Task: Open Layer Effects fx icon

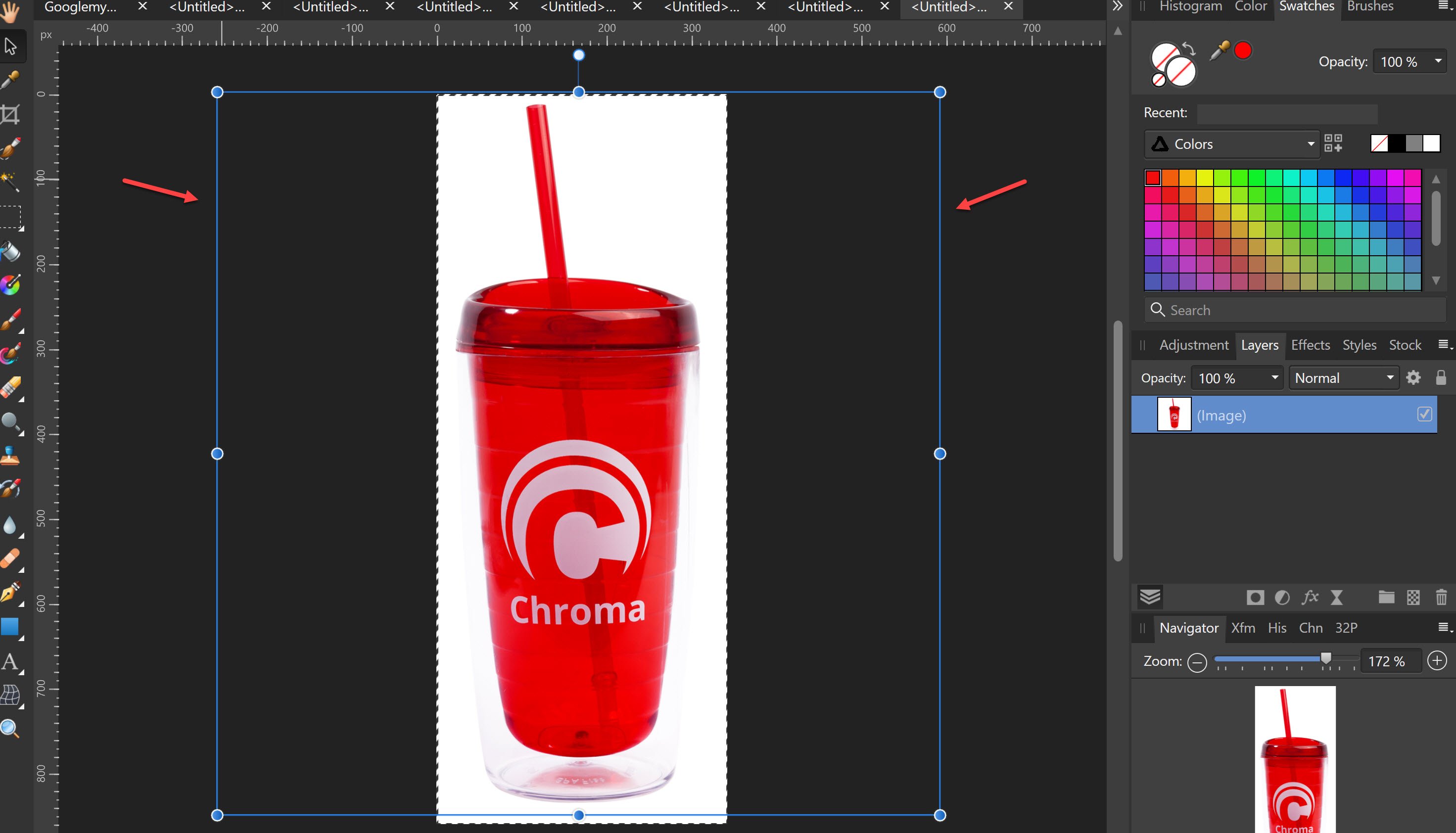Action: (1310, 597)
